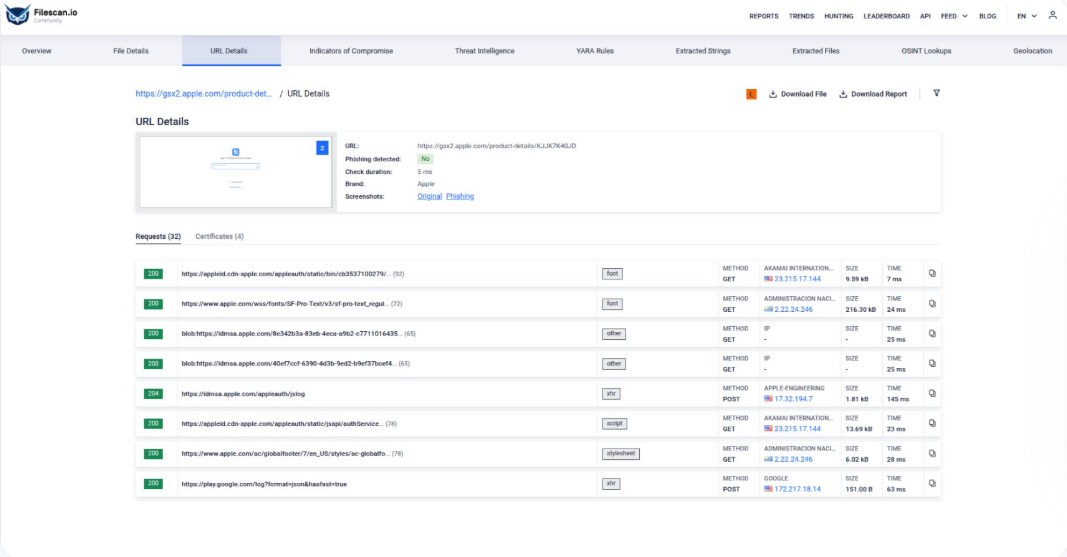Open the Geolocation tab

pyautogui.click(x=1032, y=51)
